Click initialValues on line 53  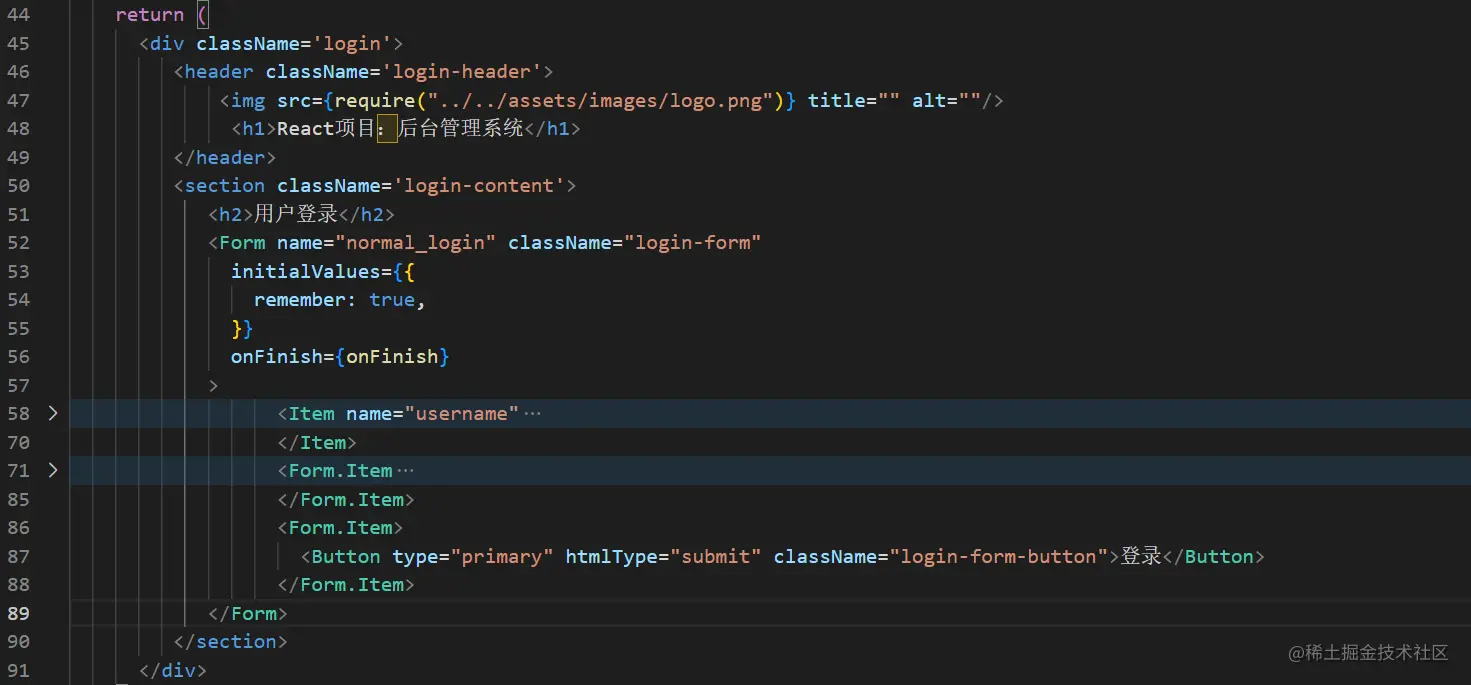(306, 271)
